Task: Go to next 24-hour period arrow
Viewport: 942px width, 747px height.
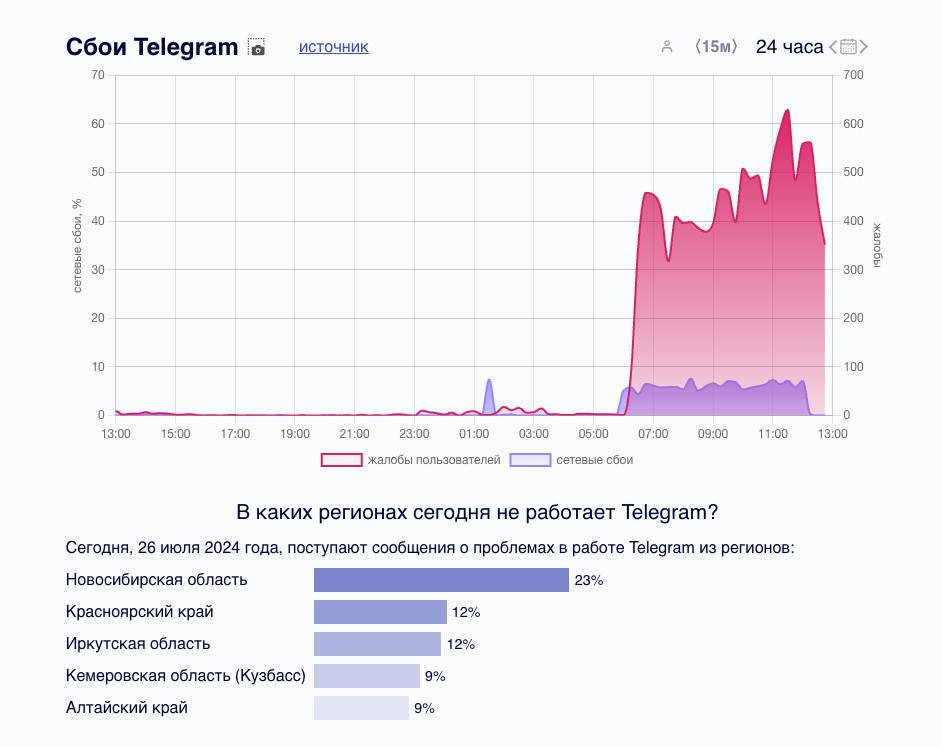Action: (x=864, y=47)
